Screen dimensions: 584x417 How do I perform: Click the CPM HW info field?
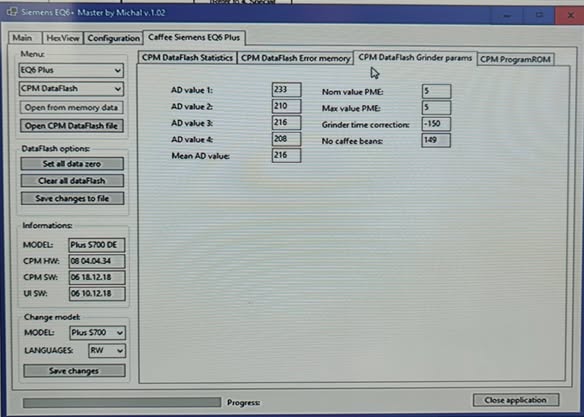click(x=97, y=261)
